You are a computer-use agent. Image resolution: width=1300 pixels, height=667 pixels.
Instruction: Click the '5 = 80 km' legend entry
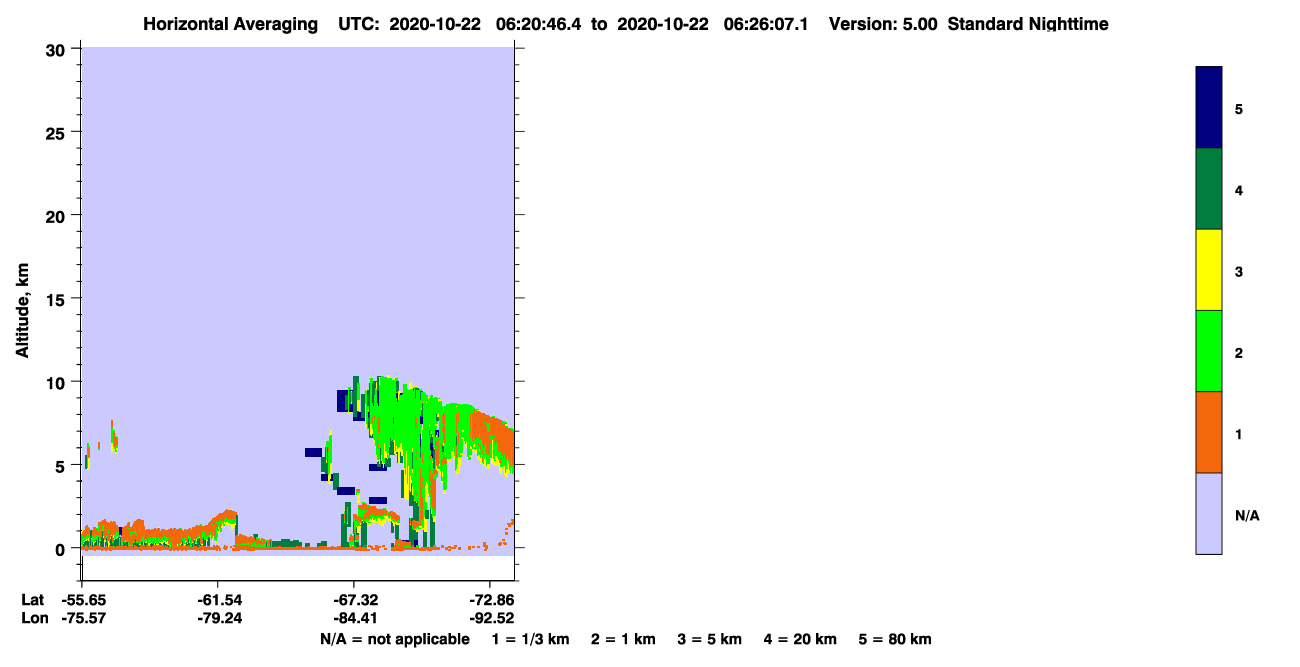click(x=895, y=639)
